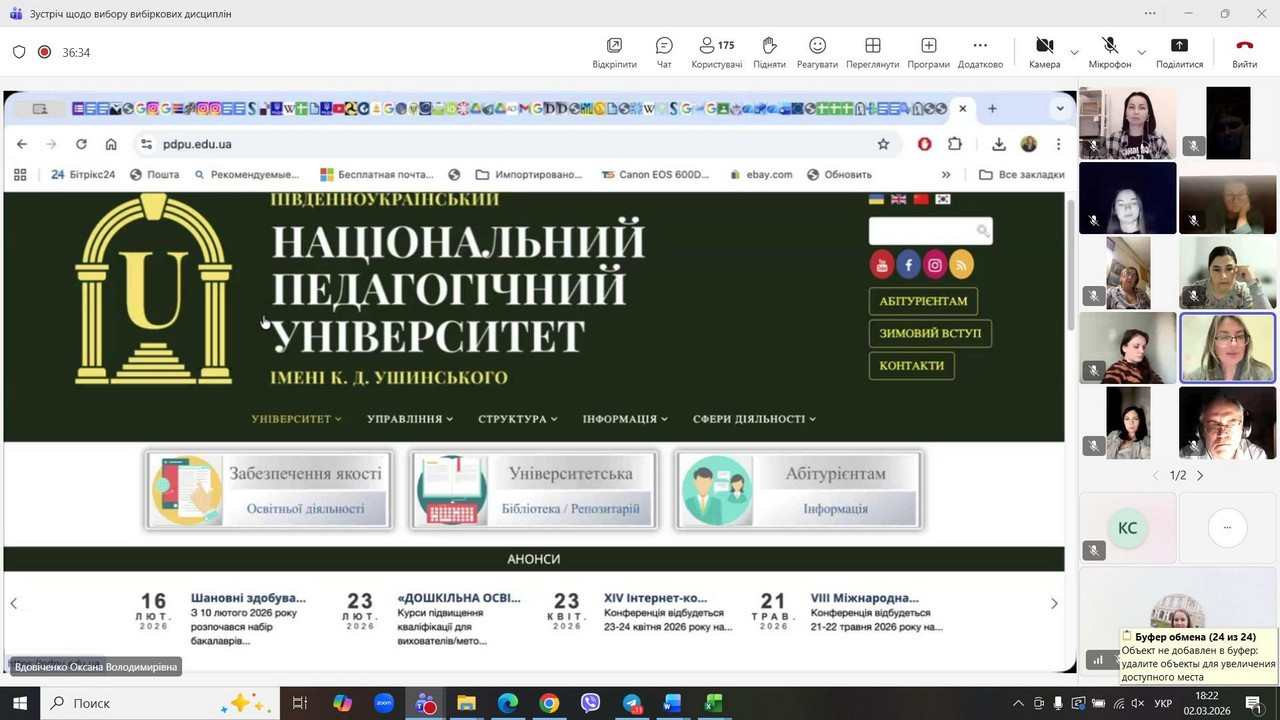Open the СТРУКТУРА menu on the website
1280x720 pixels.
(x=517, y=419)
